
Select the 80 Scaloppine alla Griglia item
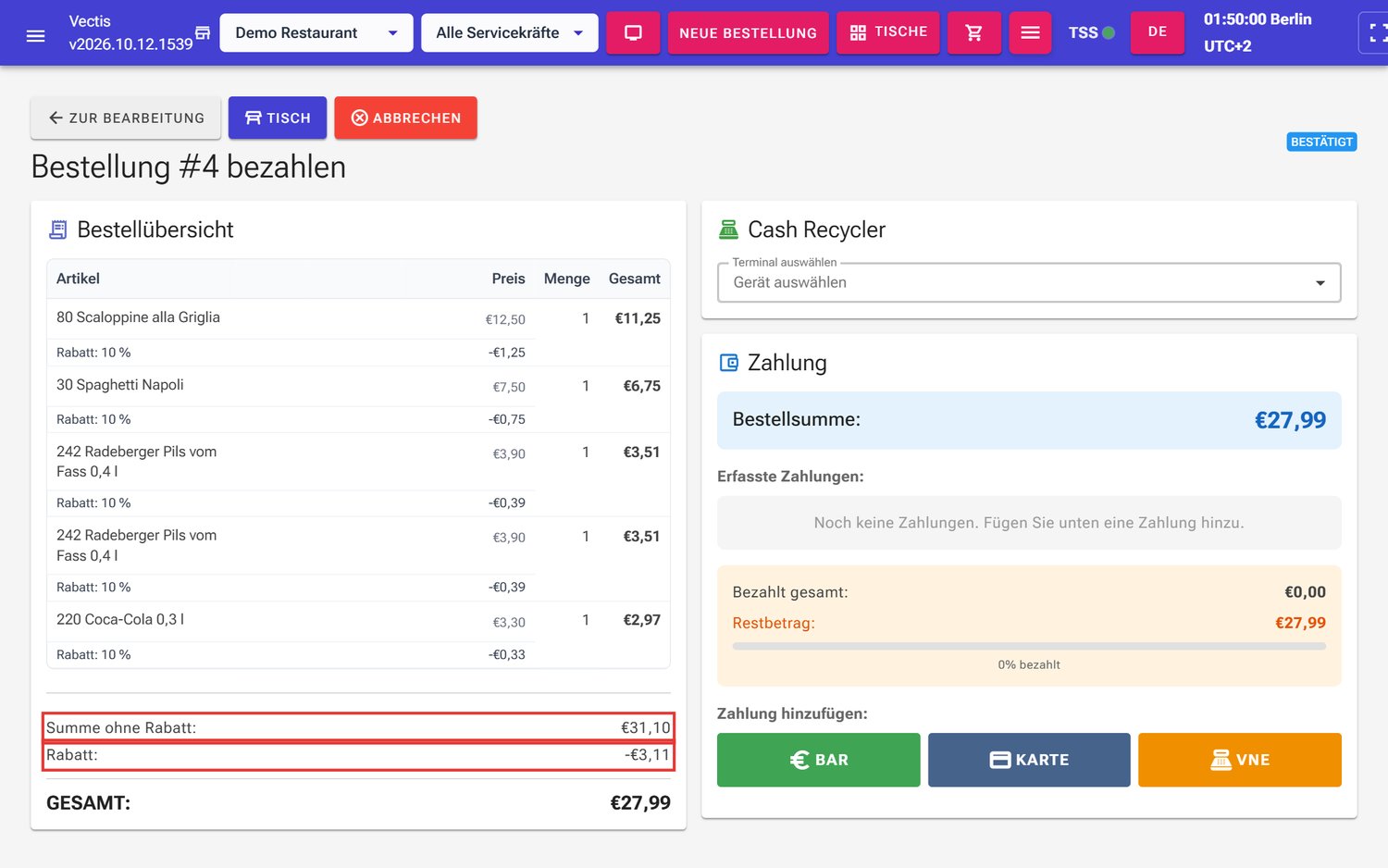coord(138,317)
